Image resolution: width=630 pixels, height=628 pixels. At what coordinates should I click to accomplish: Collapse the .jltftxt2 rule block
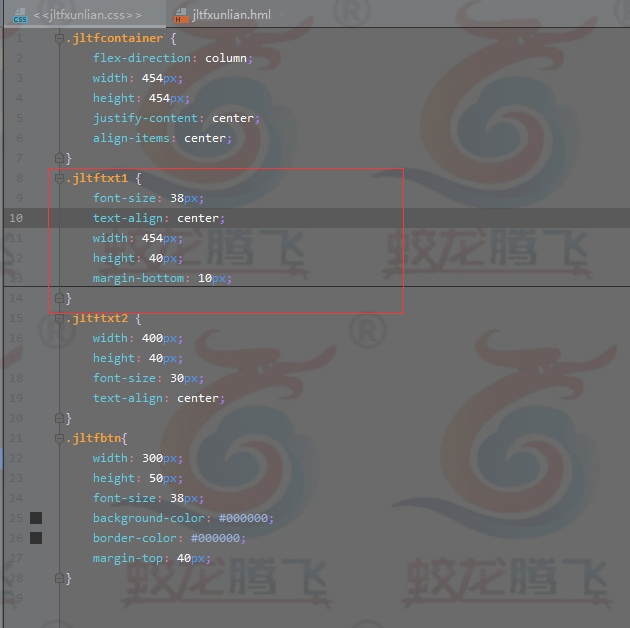[59, 319]
